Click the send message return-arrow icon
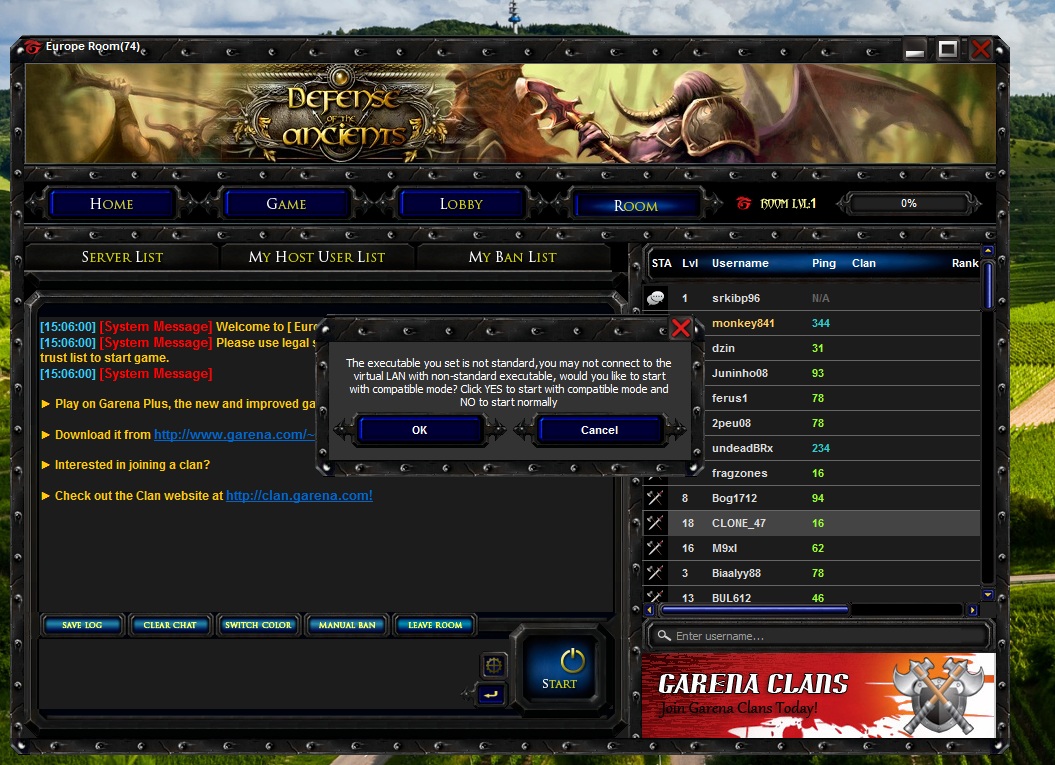Viewport: 1055px width, 765px height. (x=491, y=694)
